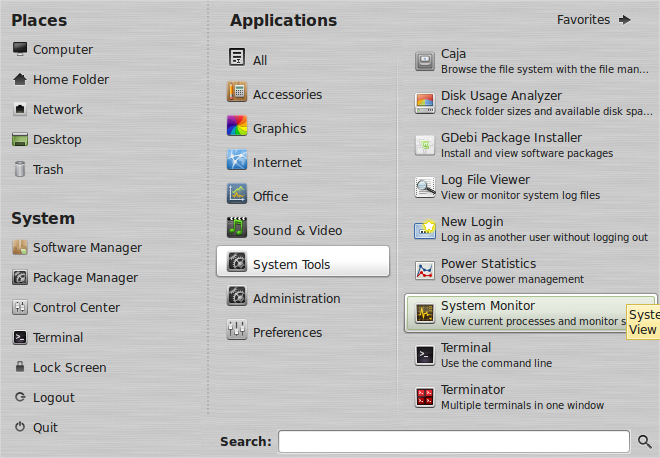Open the Caja file manager icon
Screen dimensions: 660x458
coord(425,61)
